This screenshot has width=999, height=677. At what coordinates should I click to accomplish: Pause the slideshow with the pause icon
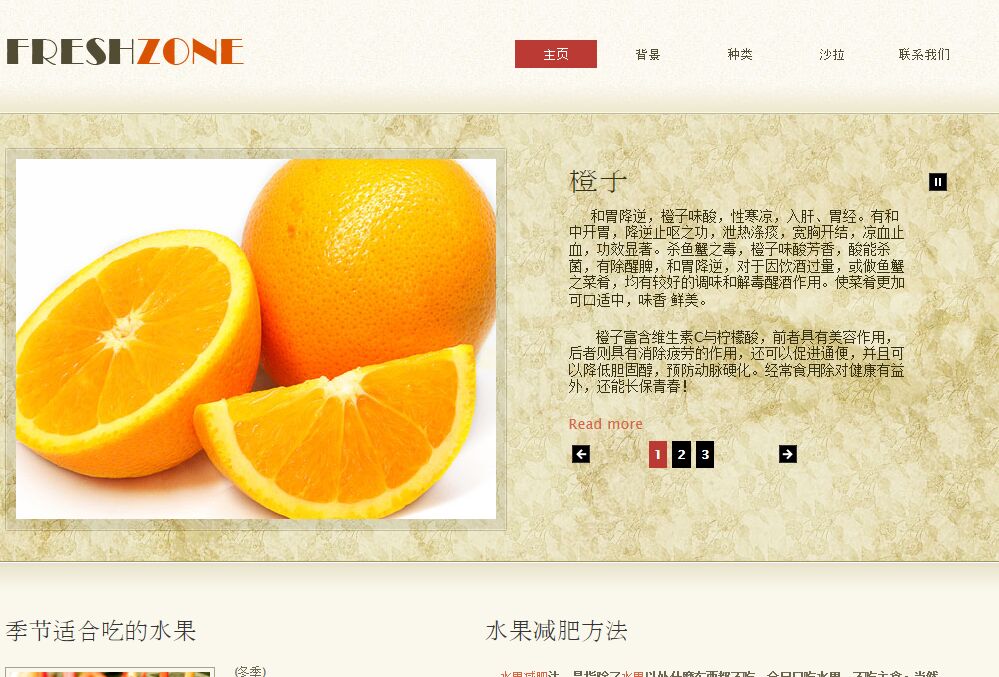937,182
